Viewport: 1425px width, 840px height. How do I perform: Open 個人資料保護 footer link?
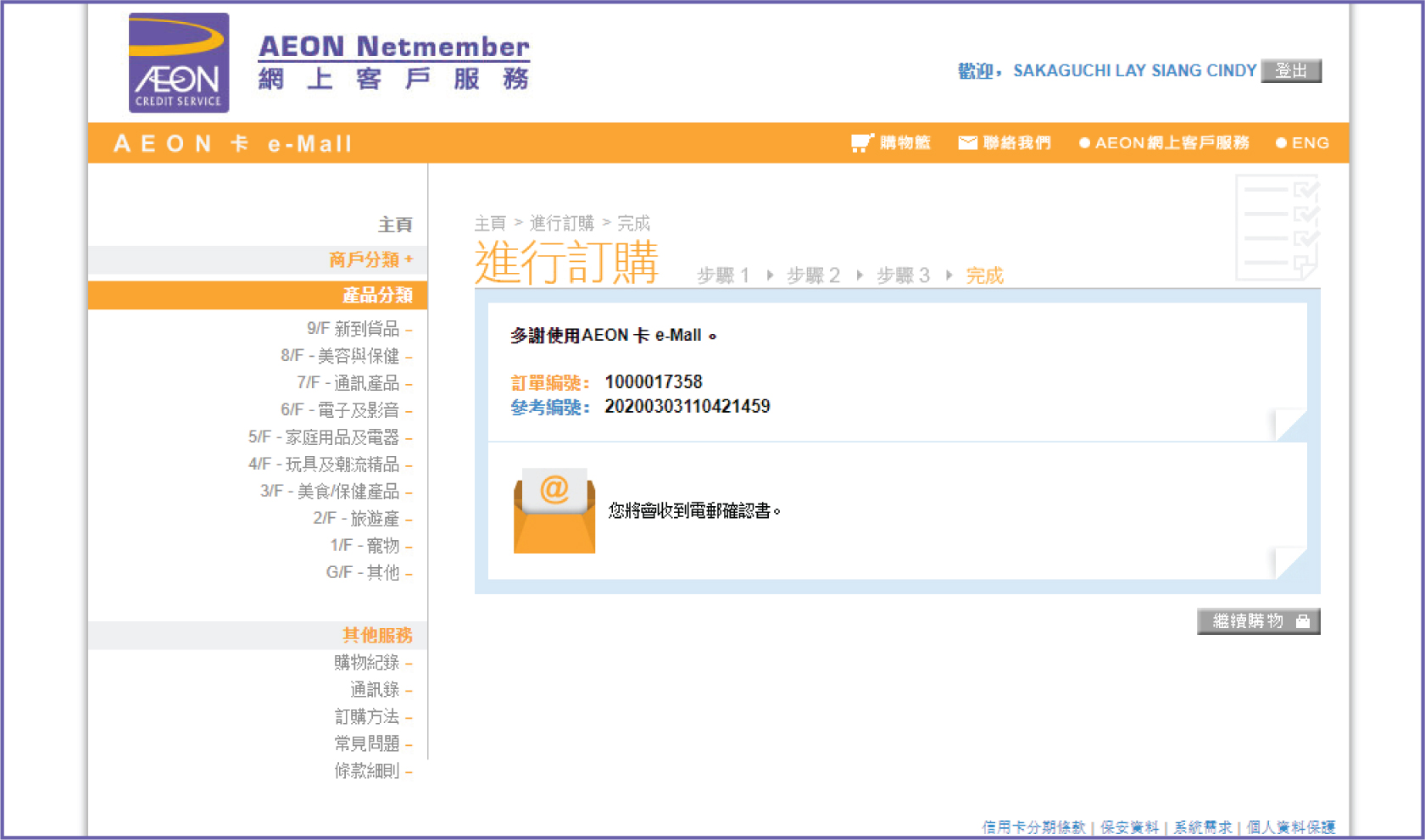coord(1291,827)
